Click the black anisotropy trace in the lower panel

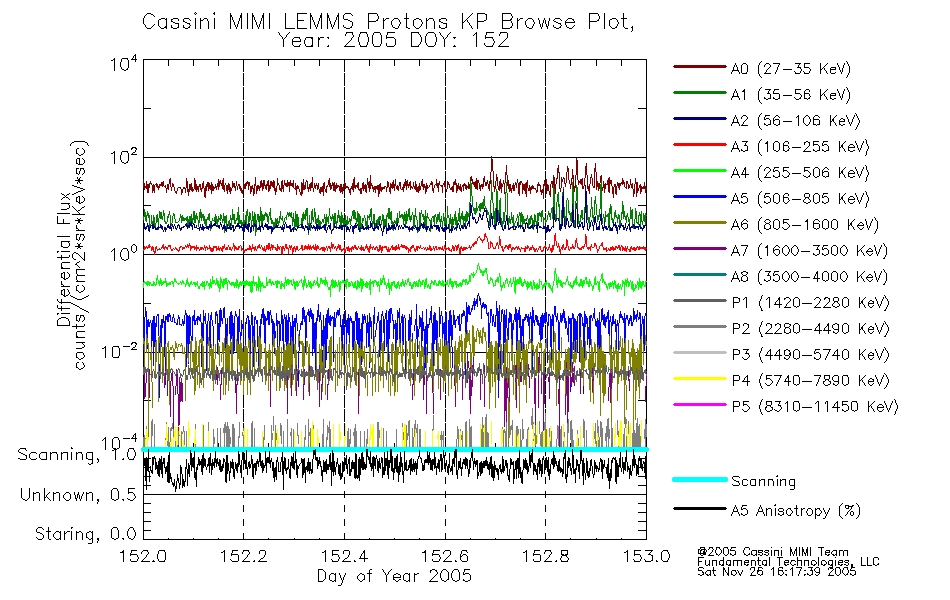[x=394, y=468]
